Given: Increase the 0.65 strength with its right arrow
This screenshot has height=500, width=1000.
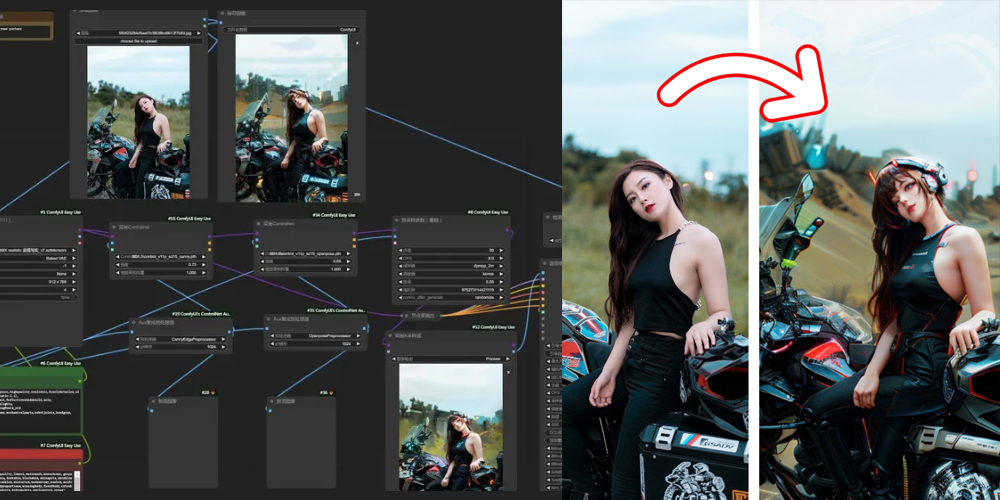Looking at the screenshot, I should 349,261.
